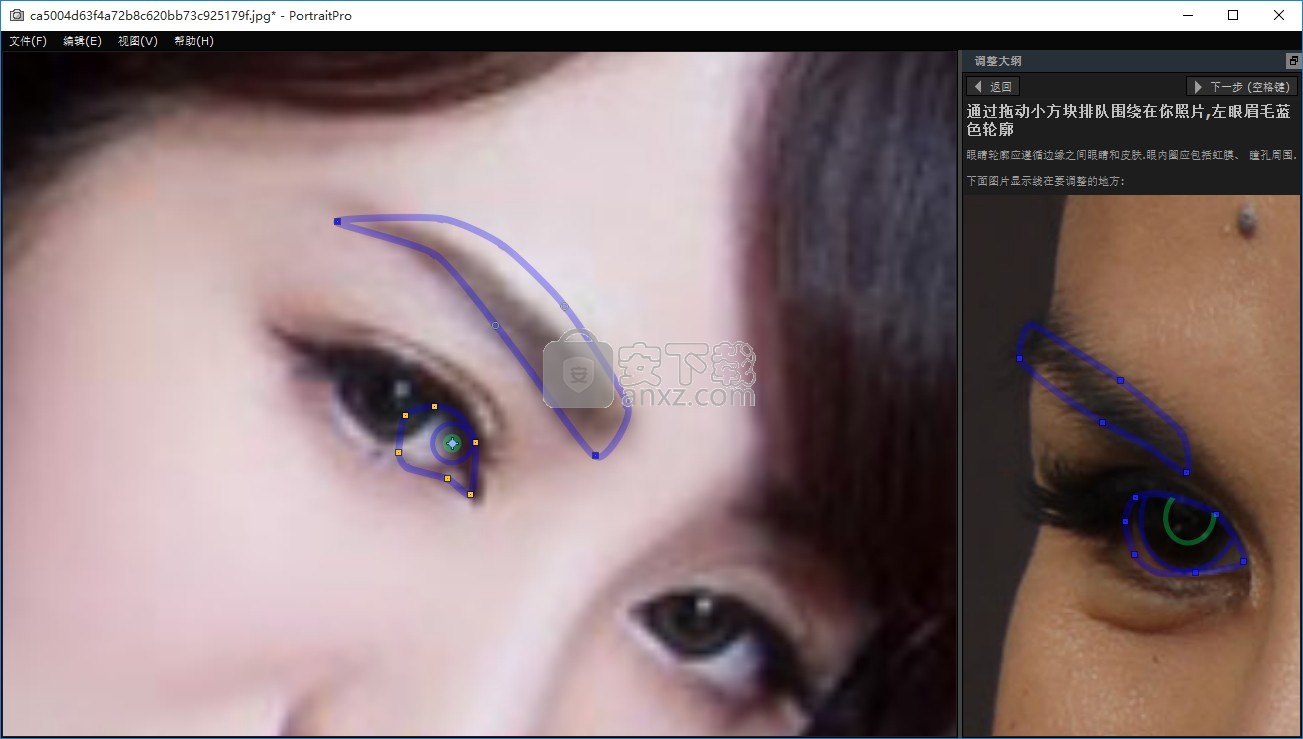Click the instruction heading about 左眼眉毛蓝色轮廓
Viewport: 1303px width, 739px height.
coord(1130,120)
